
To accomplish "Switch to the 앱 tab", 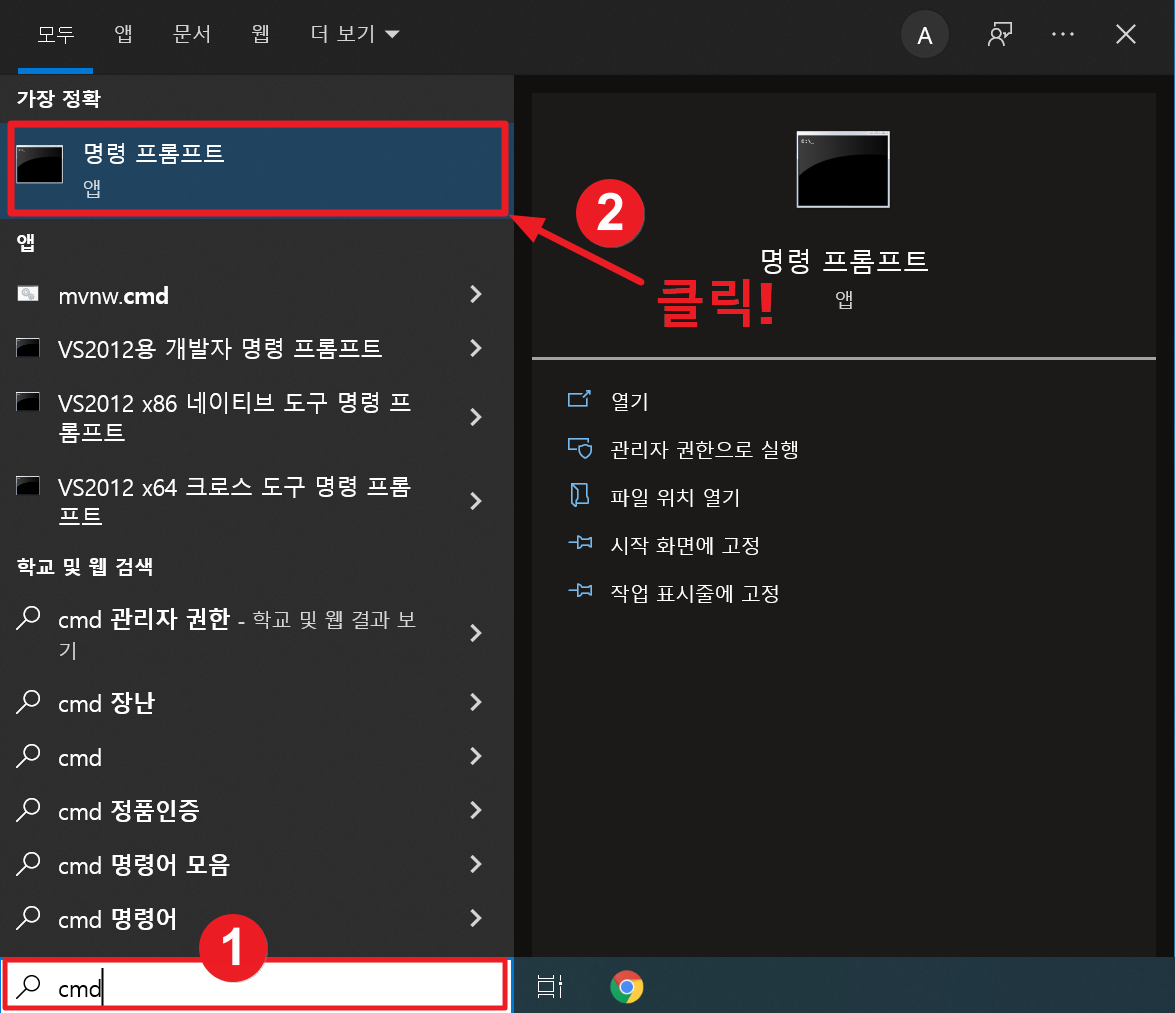I will coord(123,33).
